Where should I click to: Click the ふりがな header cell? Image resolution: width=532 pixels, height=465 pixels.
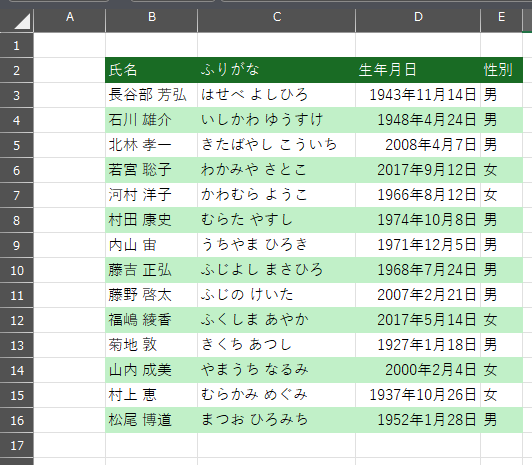coord(277,70)
